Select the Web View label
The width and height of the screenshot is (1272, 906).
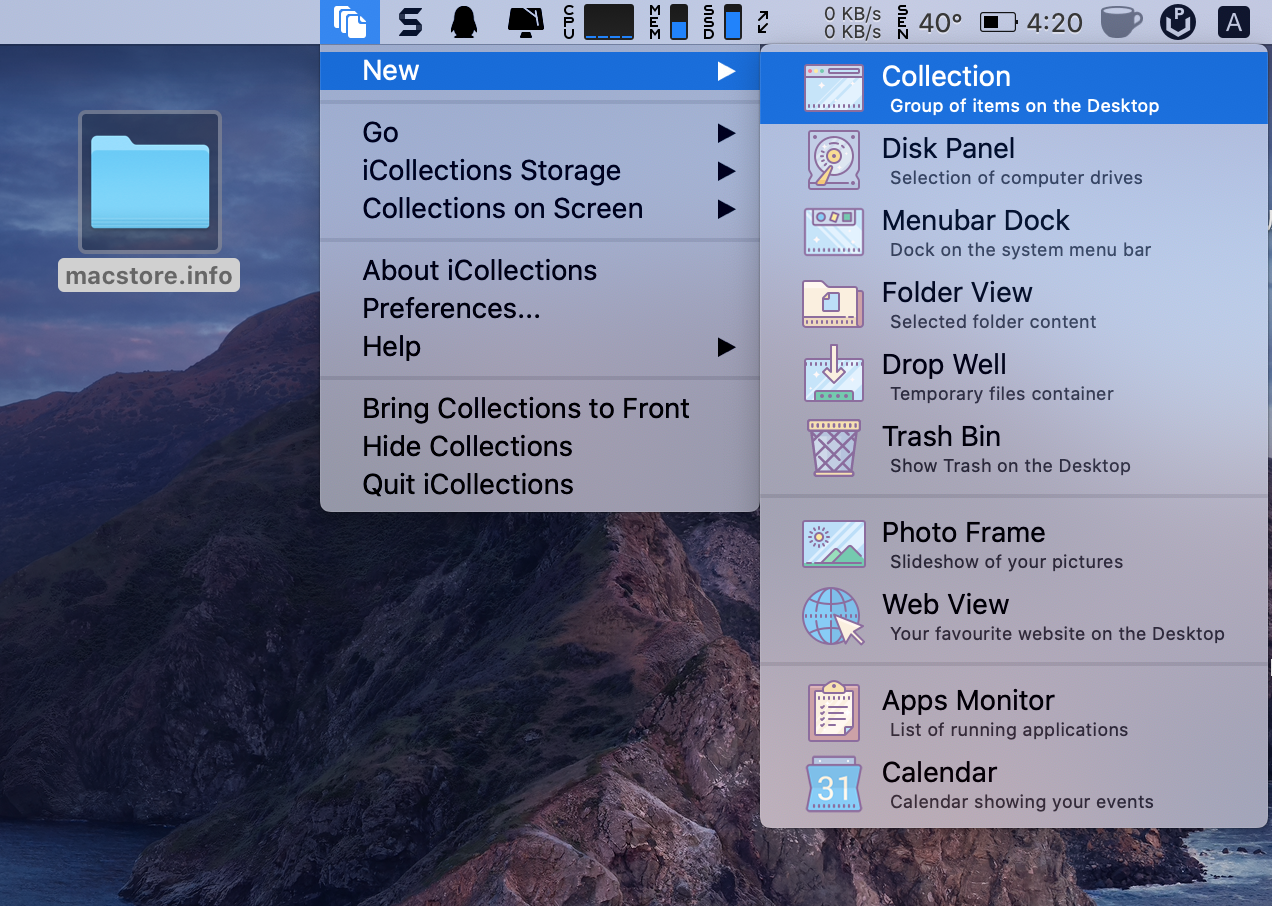(945, 605)
